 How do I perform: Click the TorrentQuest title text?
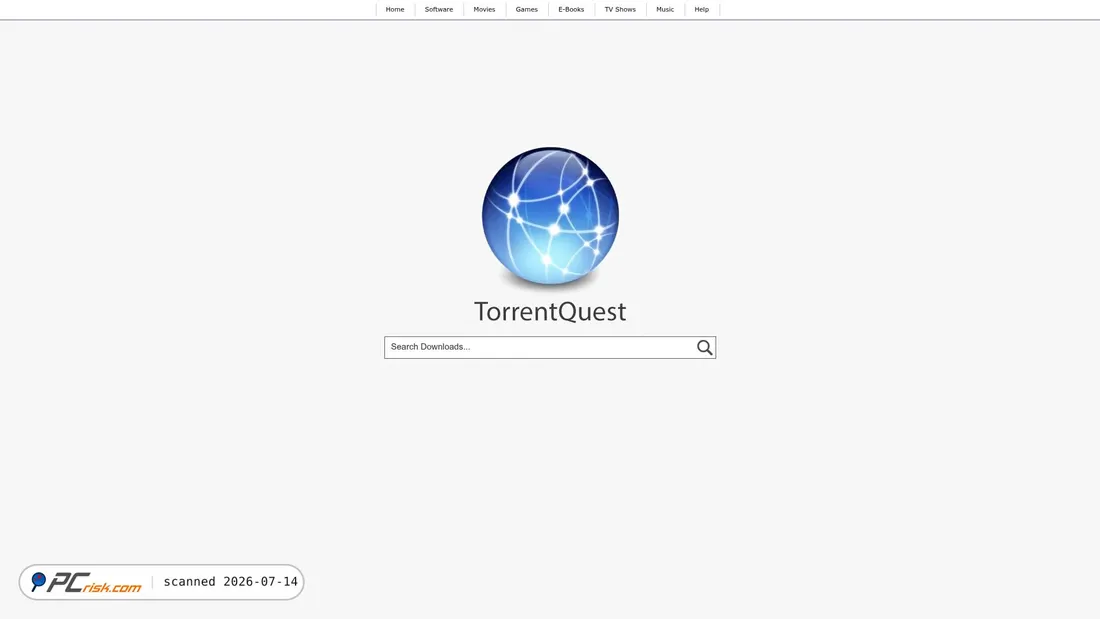point(550,312)
